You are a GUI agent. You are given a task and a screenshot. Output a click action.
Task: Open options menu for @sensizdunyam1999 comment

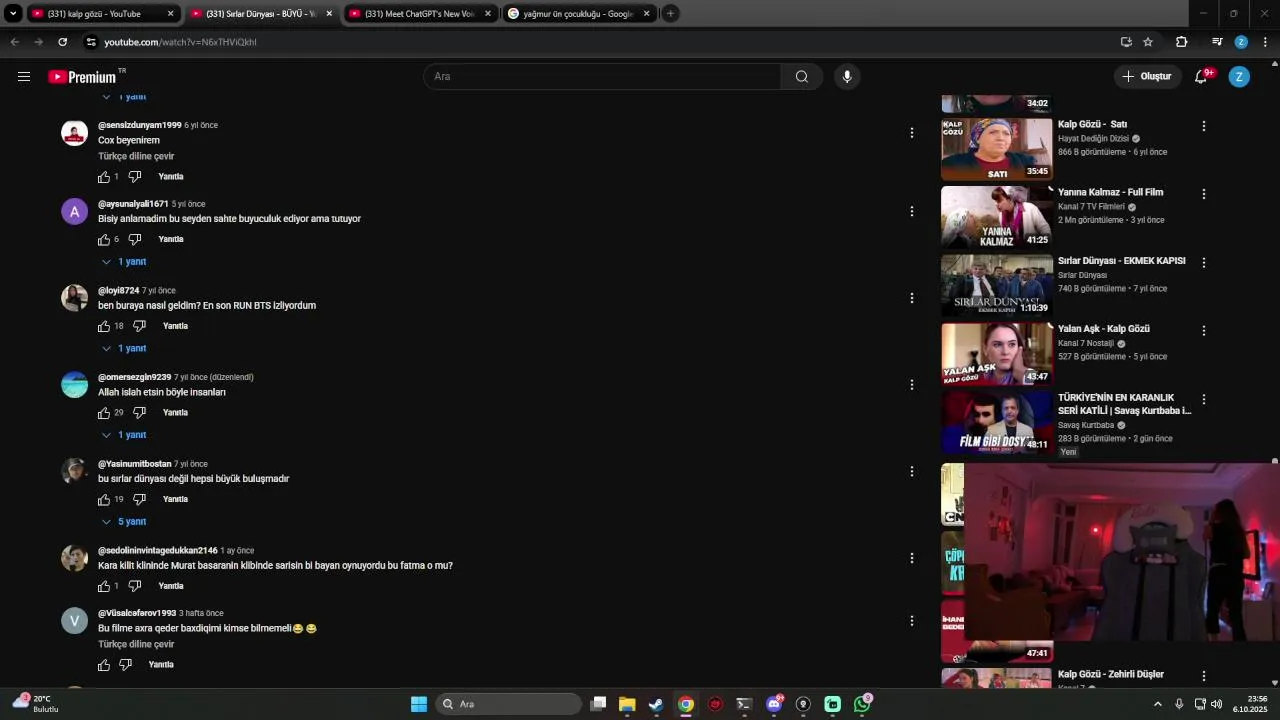(x=911, y=132)
